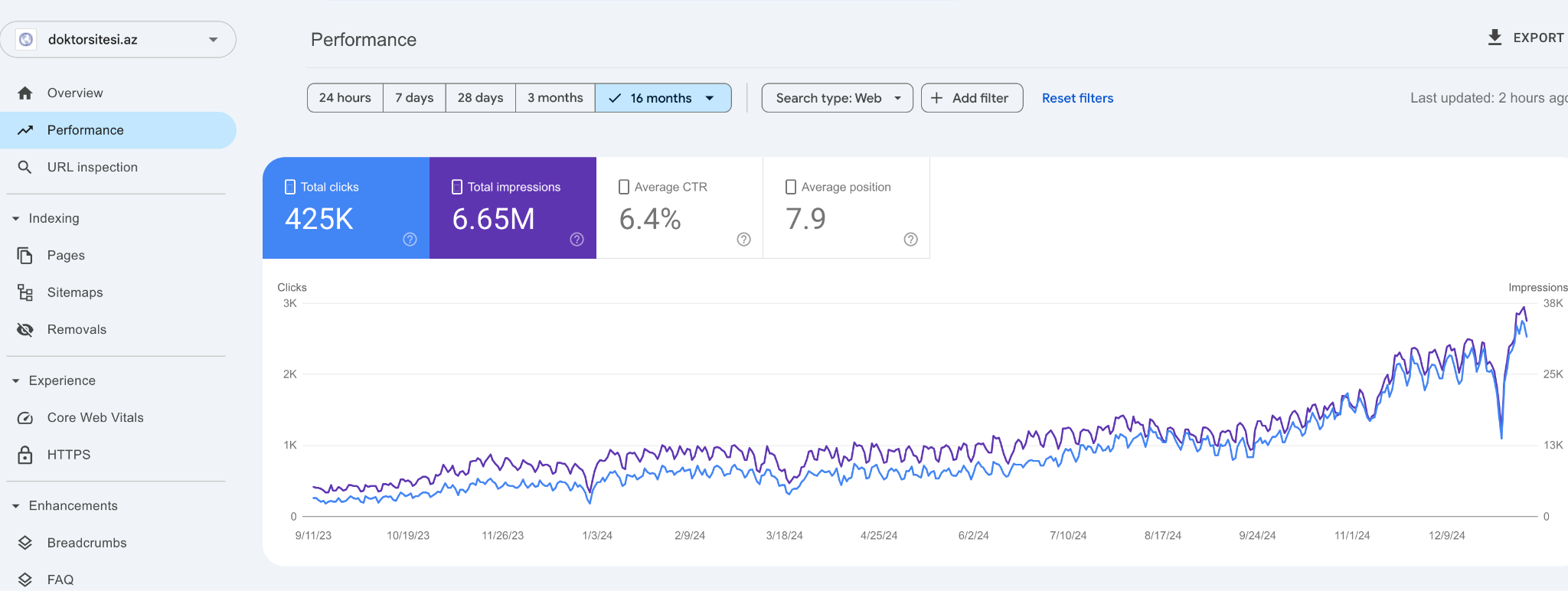The width and height of the screenshot is (1568, 591).
Task: Open the Search type: Web dropdown
Action: tap(837, 98)
